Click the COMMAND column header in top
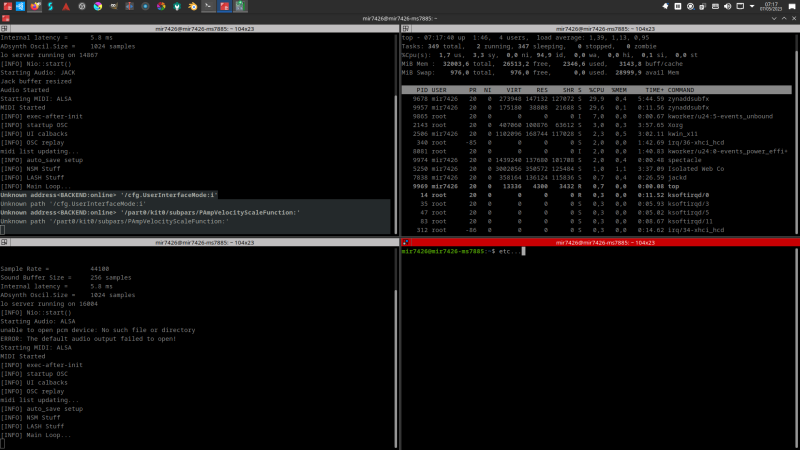The image size is (800, 450). click(681, 90)
